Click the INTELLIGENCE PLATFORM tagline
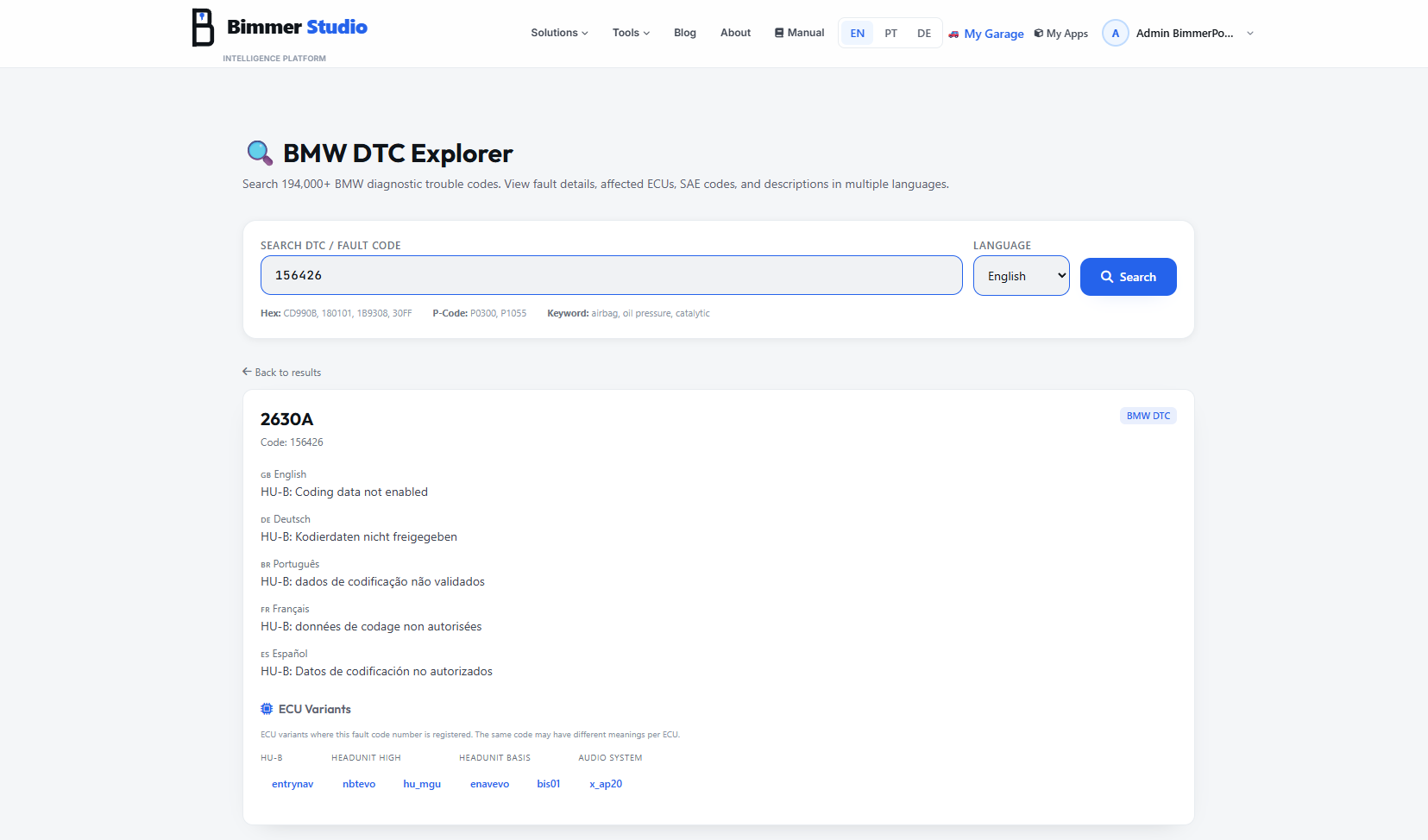Image resolution: width=1428 pixels, height=840 pixels. pyautogui.click(x=274, y=59)
